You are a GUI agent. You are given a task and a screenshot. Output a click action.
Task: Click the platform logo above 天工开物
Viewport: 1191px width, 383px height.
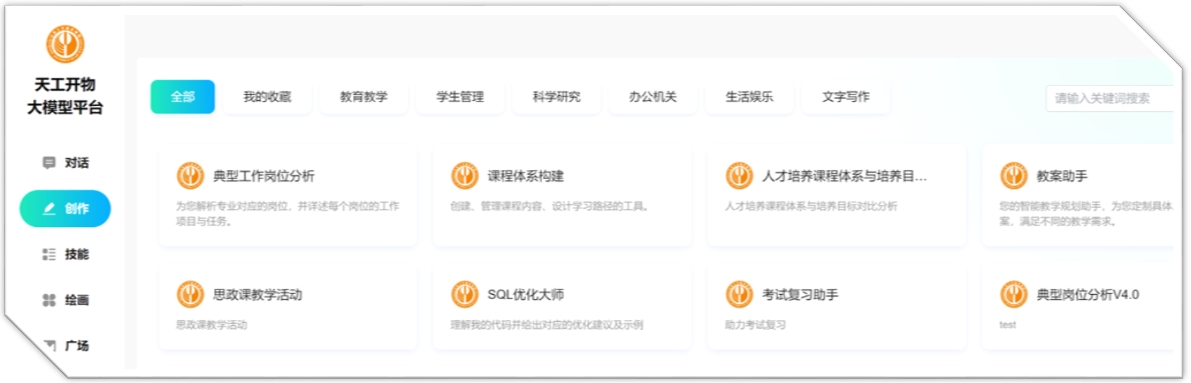[x=65, y=43]
